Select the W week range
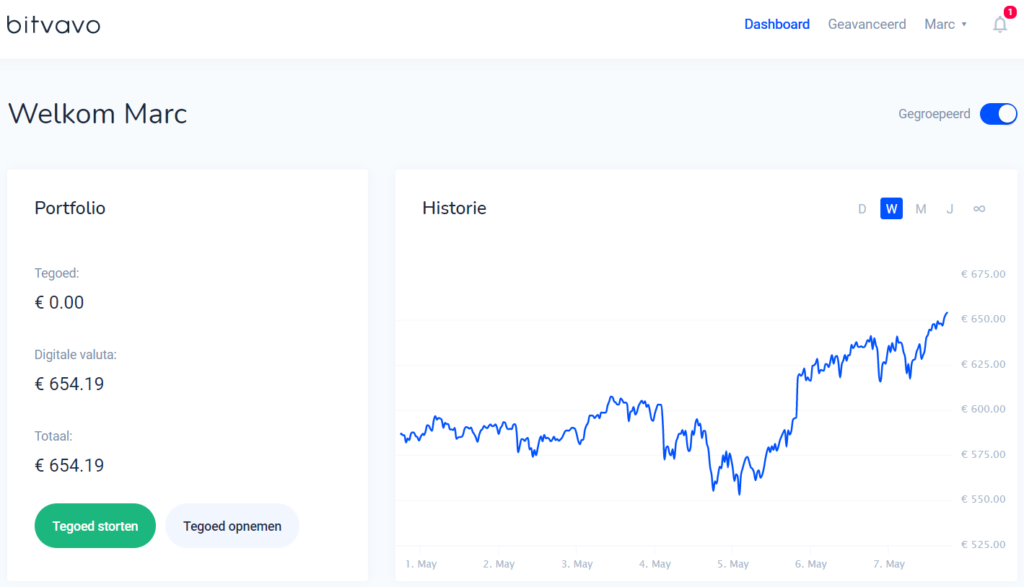Screen dimensions: 1024x587 point(891,209)
